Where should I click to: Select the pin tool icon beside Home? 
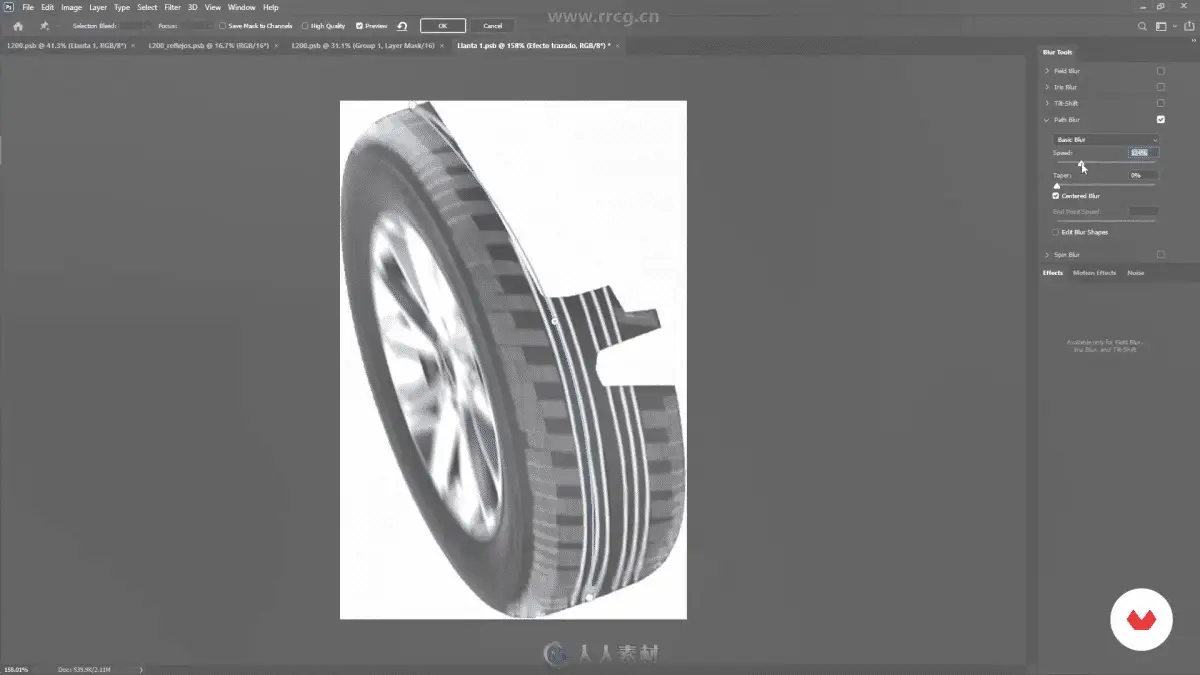44,26
